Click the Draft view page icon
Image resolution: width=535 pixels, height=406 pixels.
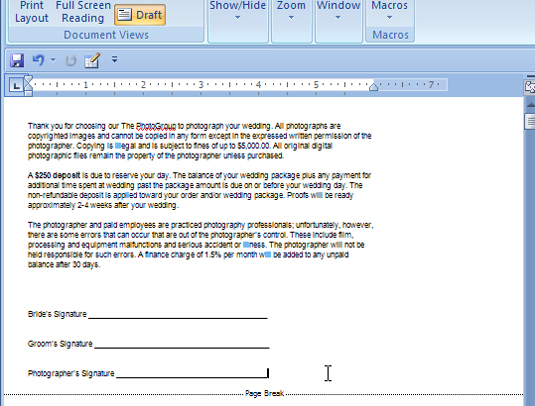(125, 15)
